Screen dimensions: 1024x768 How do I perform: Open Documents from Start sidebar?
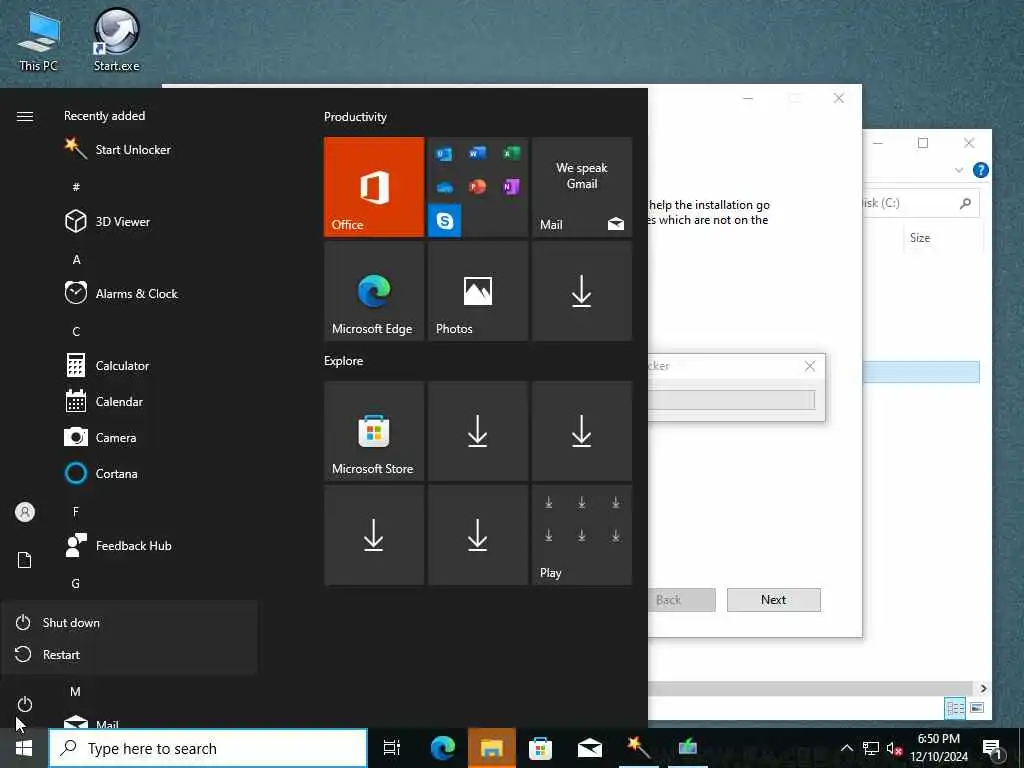click(x=25, y=560)
